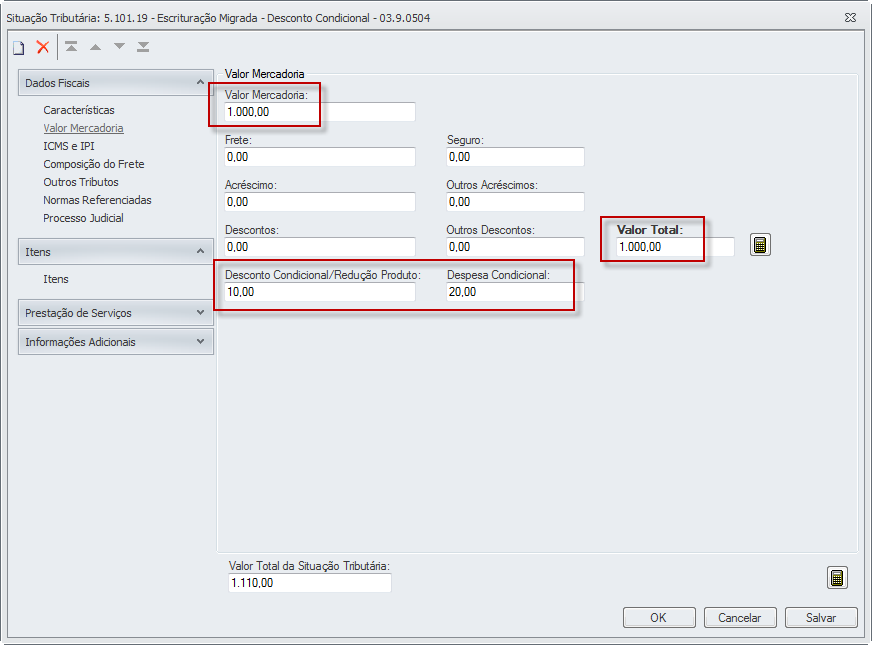872x645 pixels.
Task: Go to Outros Tributos
Action: 81,182
